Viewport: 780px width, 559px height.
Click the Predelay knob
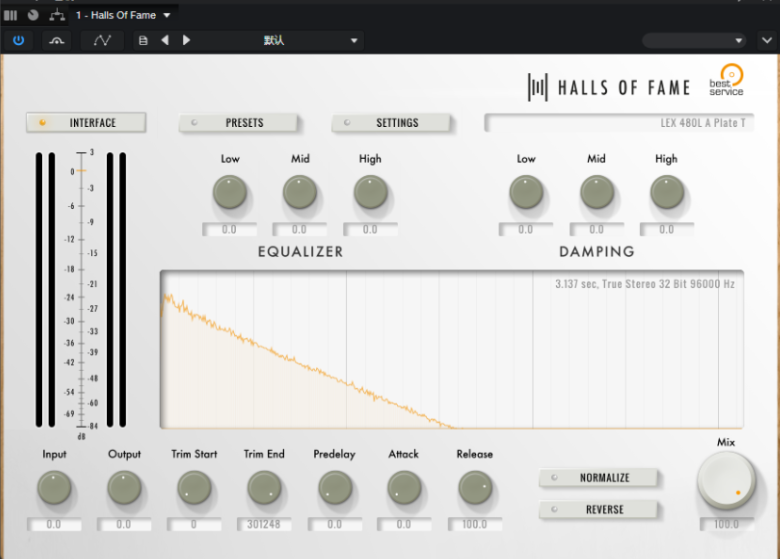pos(335,488)
